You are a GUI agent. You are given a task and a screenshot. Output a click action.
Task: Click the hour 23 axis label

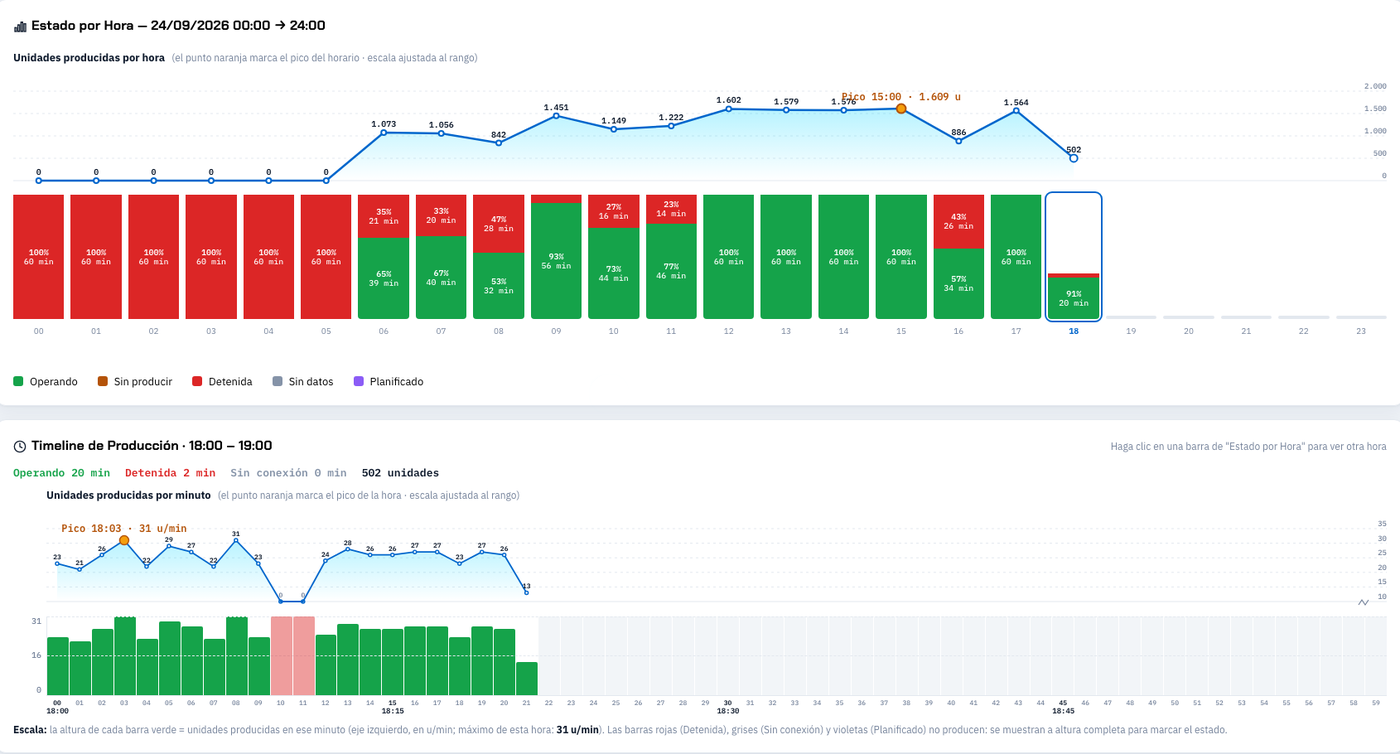point(1361,331)
